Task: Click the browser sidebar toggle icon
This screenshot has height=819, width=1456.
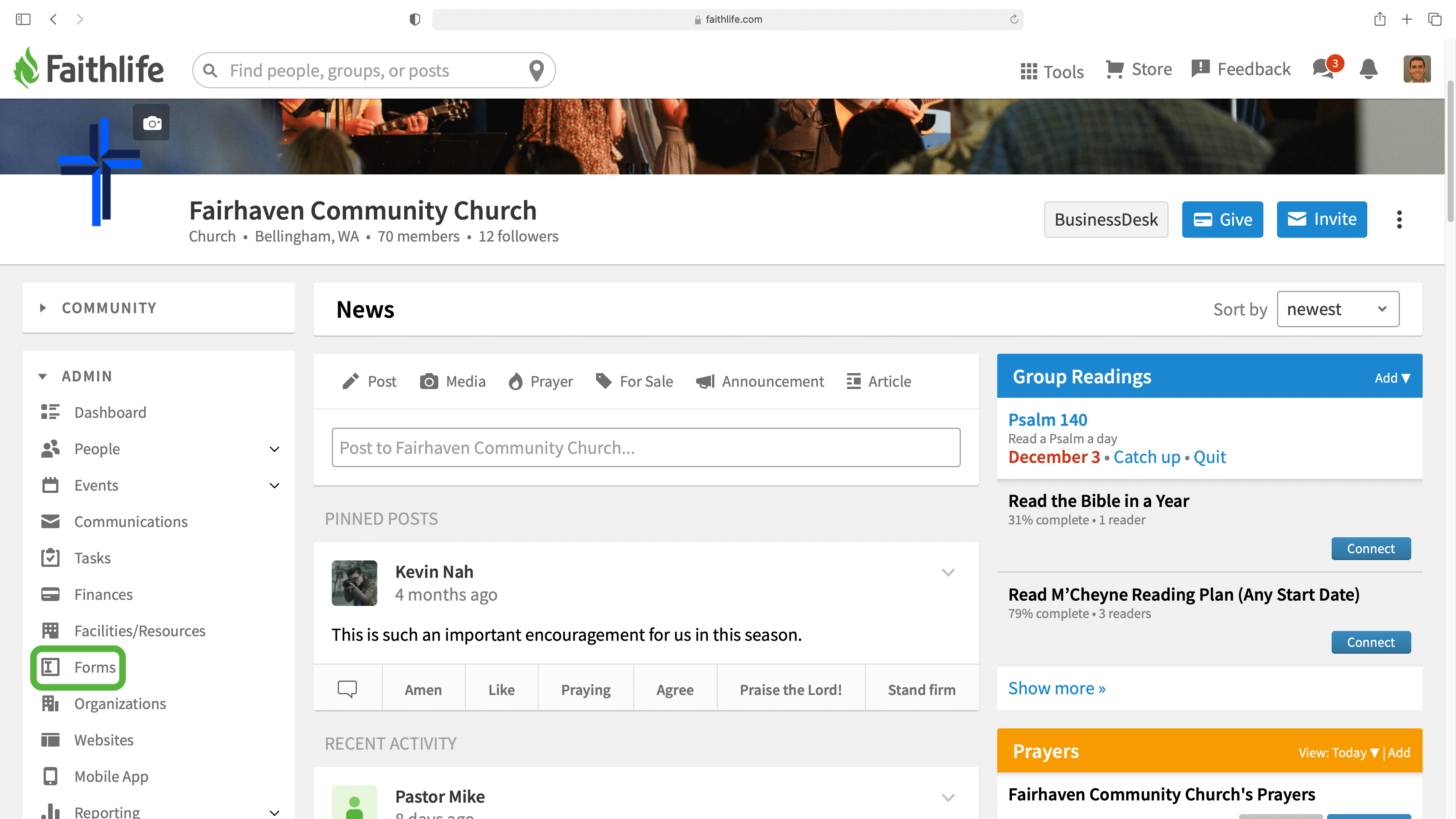Action: point(23,19)
